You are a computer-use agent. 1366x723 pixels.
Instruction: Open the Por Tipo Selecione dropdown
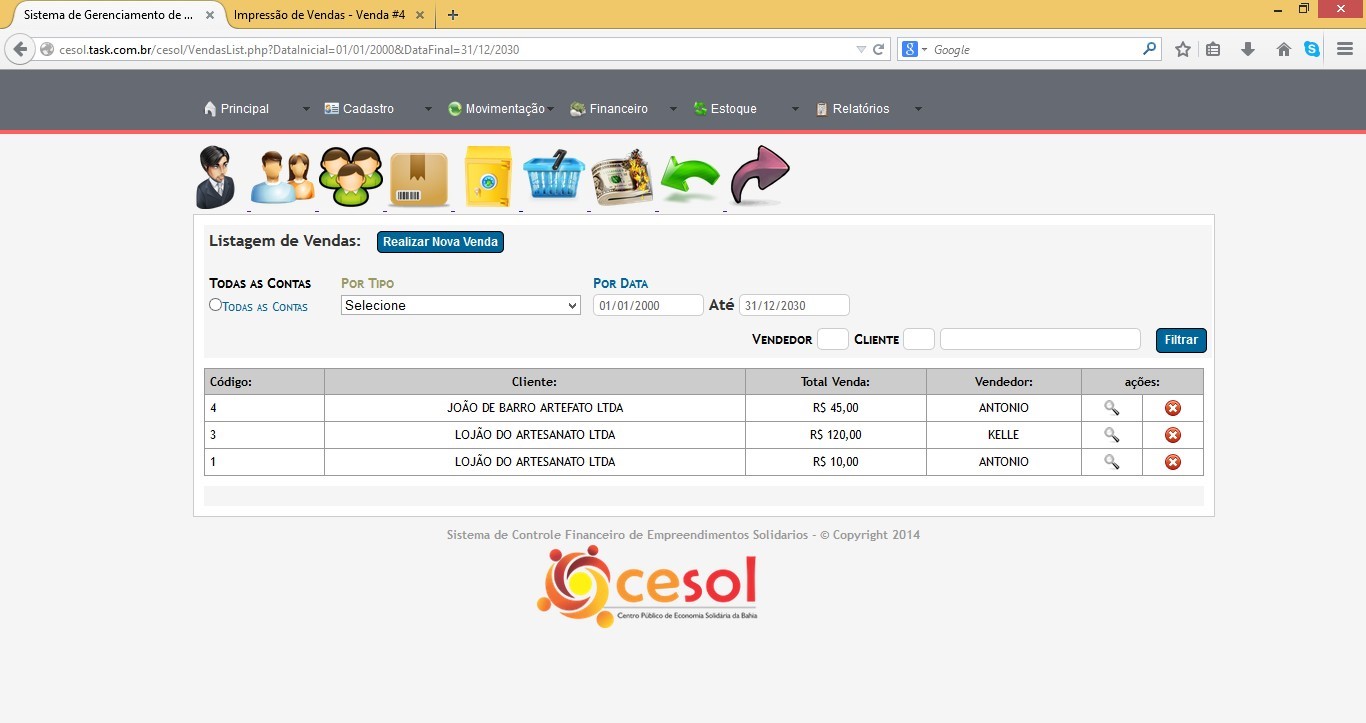click(x=461, y=306)
